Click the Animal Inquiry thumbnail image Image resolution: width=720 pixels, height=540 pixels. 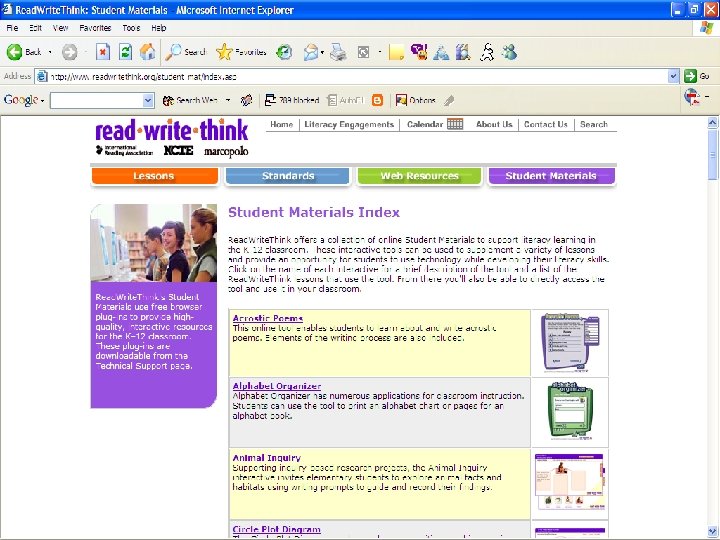pos(570,482)
